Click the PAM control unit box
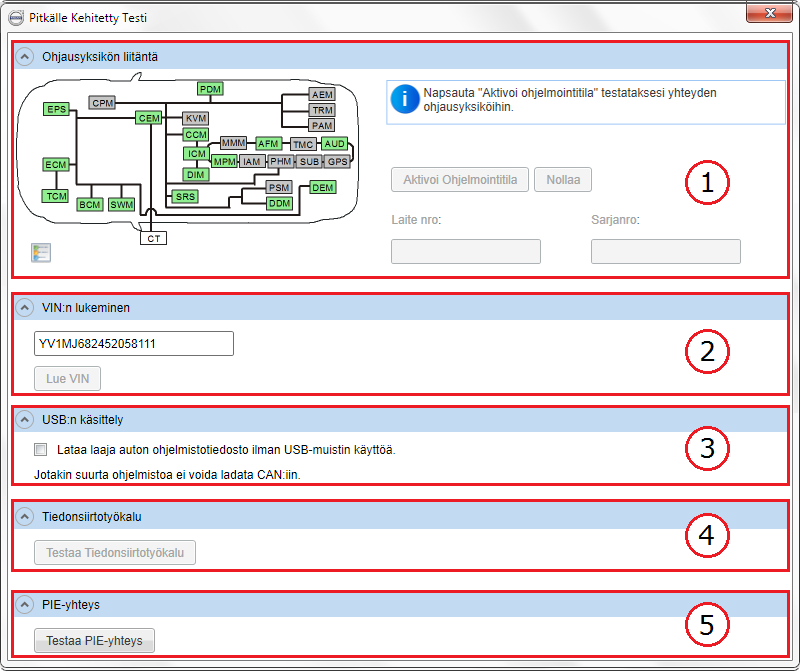This screenshot has height=671, width=800. (x=322, y=125)
